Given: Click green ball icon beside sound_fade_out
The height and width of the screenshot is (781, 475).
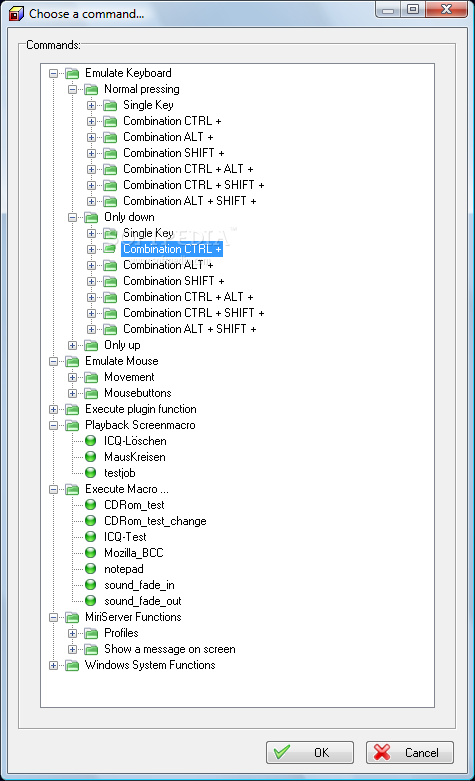Looking at the screenshot, I should pyautogui.click(x=91, y=601).
